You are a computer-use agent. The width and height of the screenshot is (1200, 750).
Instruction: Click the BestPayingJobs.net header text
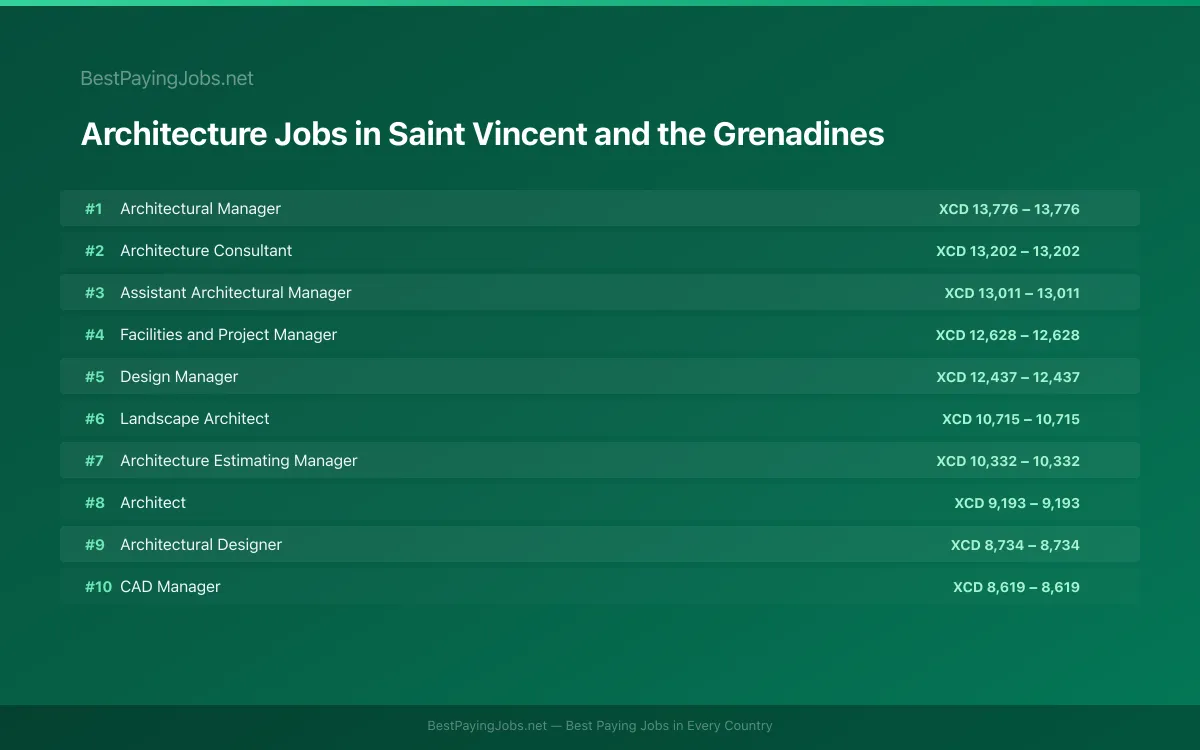(x=167, y=78)
